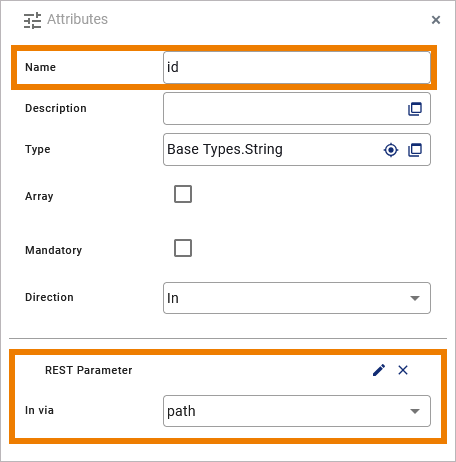Enable the Mandatory checkbox
The image size is (456, 462).
point(183,248)
